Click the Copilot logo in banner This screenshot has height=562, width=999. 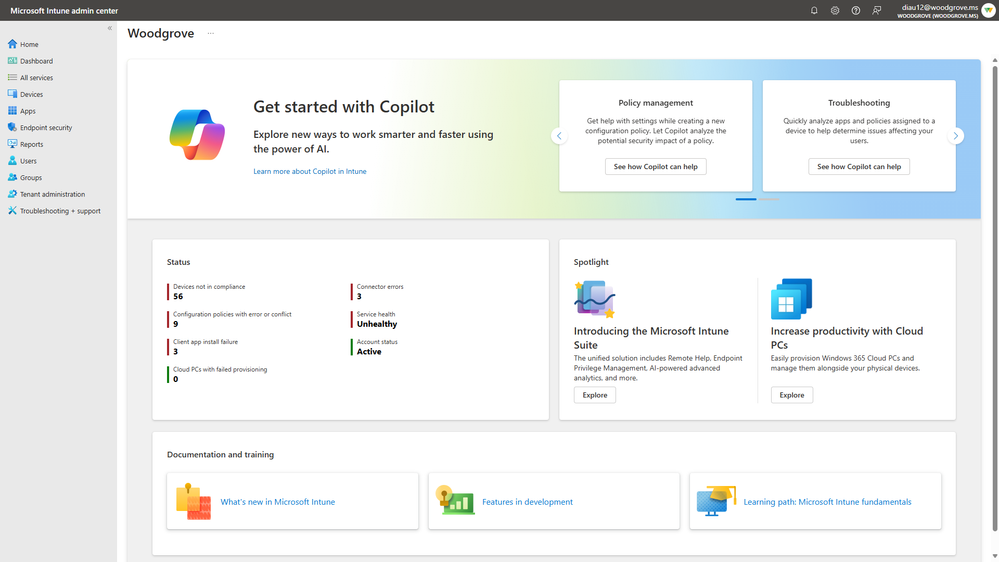198,134
